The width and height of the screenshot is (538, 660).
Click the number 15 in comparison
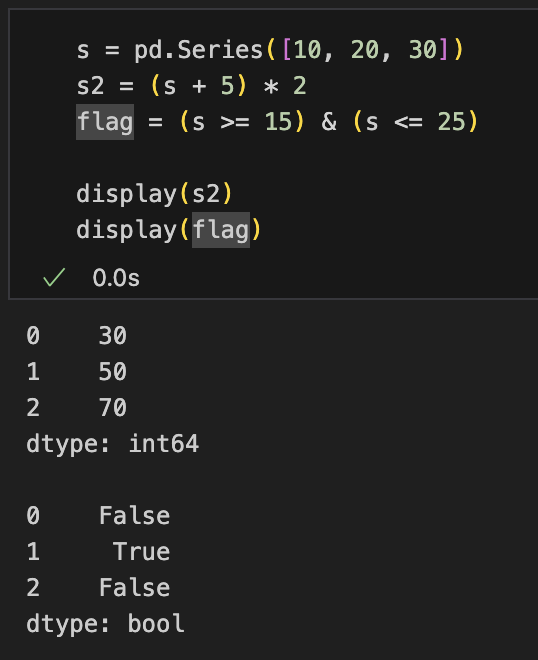278,122
